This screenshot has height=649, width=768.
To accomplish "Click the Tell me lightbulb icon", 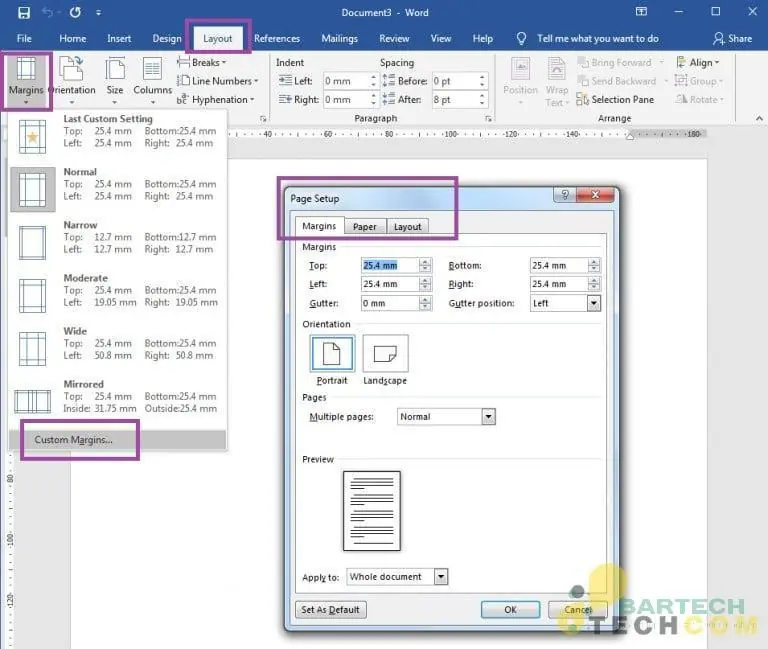I will [x=521, y=38].
